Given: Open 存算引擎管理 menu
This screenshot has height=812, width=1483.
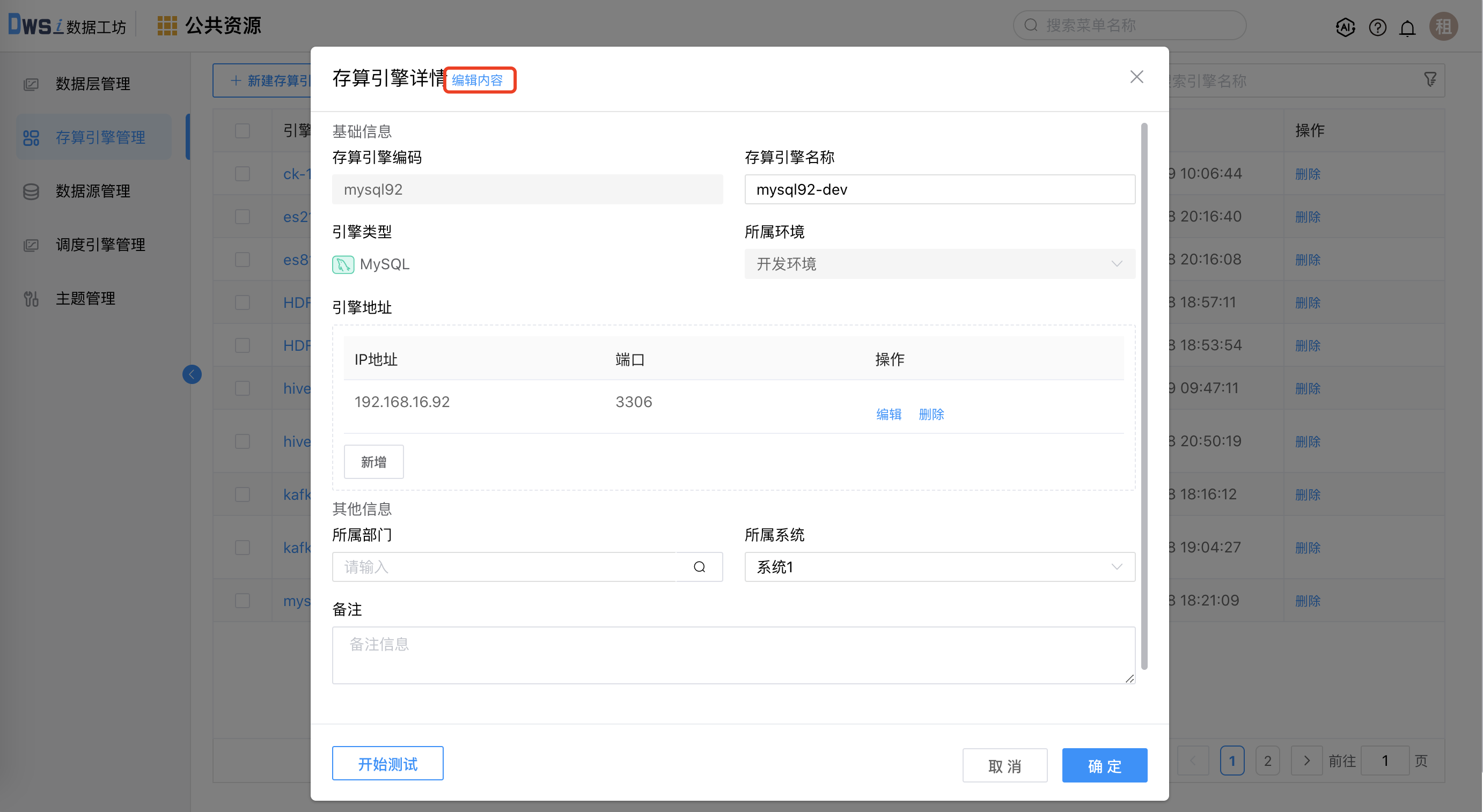Looking at the screenshot, I should pyautogui.click(x=94, y=137).
